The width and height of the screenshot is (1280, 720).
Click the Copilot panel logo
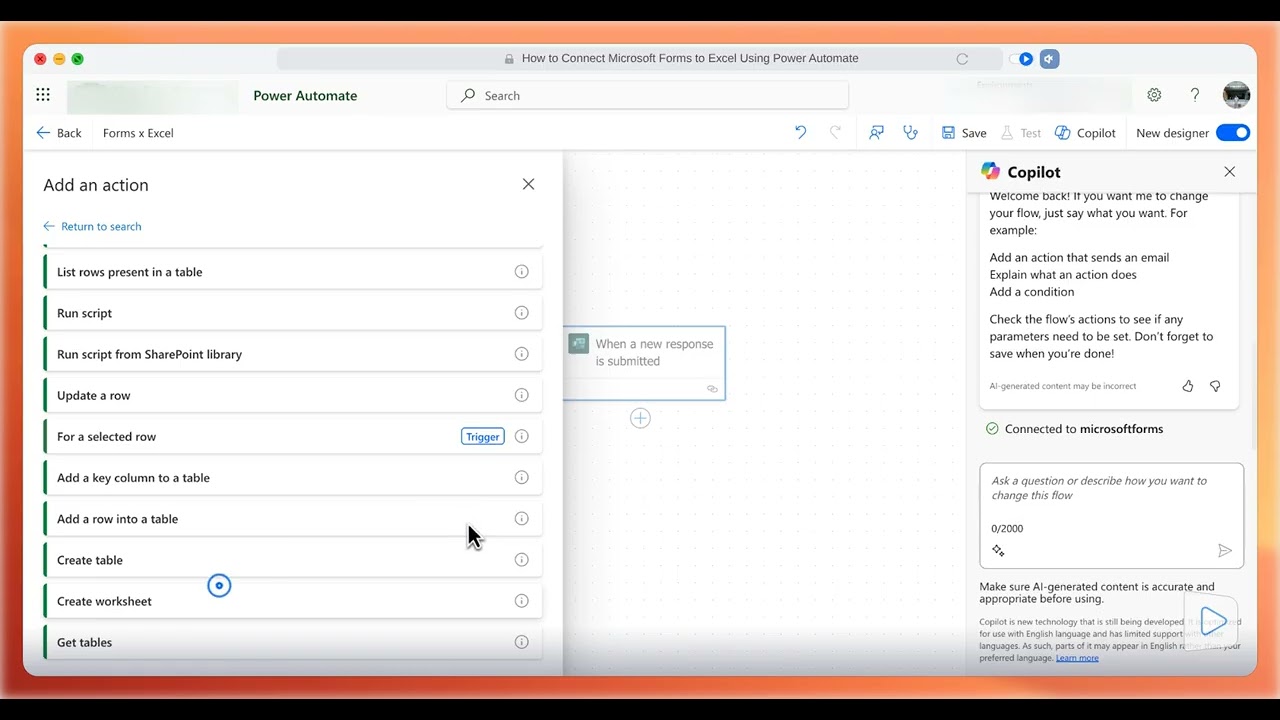click(x=990, y=171)
